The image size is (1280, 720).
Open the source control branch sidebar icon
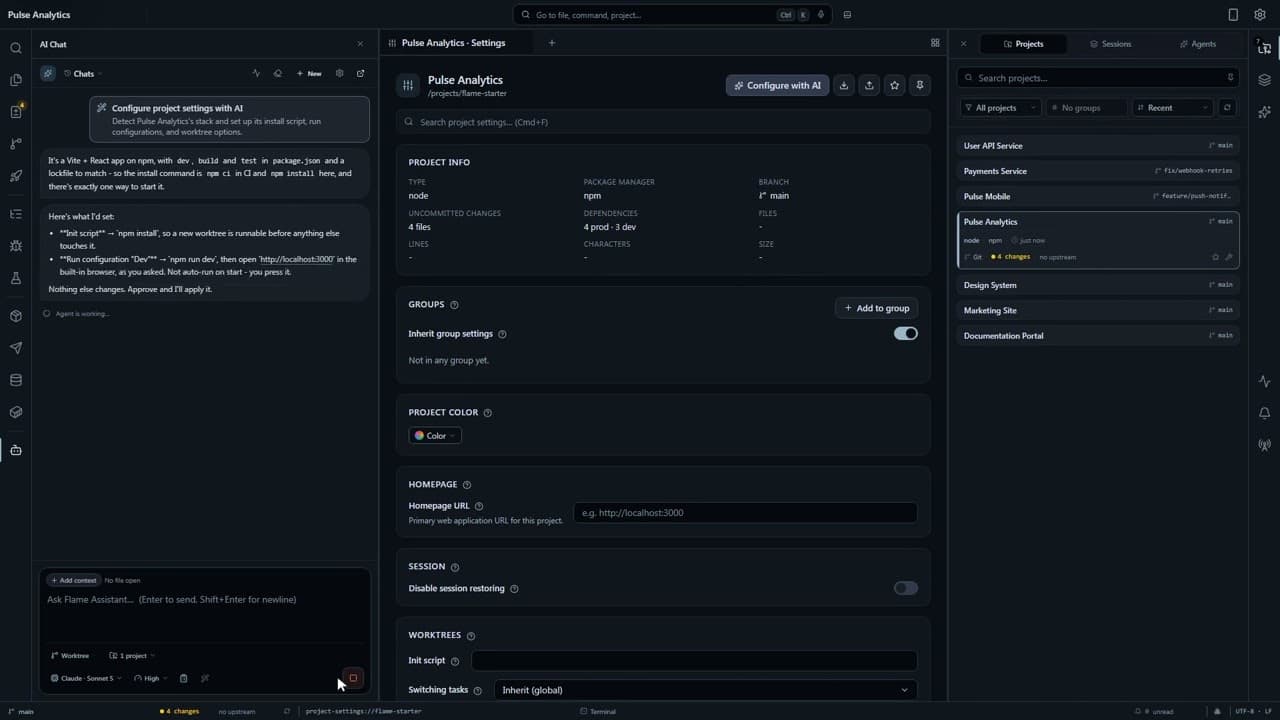(15, 144)
